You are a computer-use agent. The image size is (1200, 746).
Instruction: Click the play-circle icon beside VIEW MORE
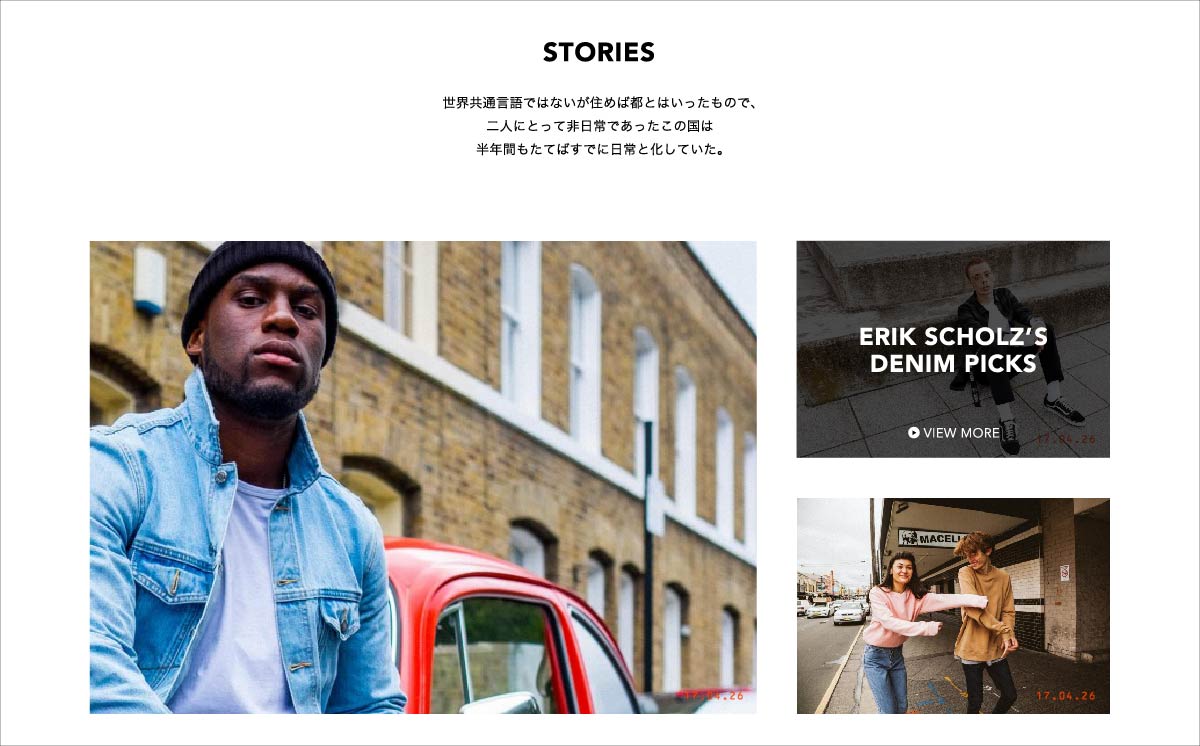click(914, 433)
